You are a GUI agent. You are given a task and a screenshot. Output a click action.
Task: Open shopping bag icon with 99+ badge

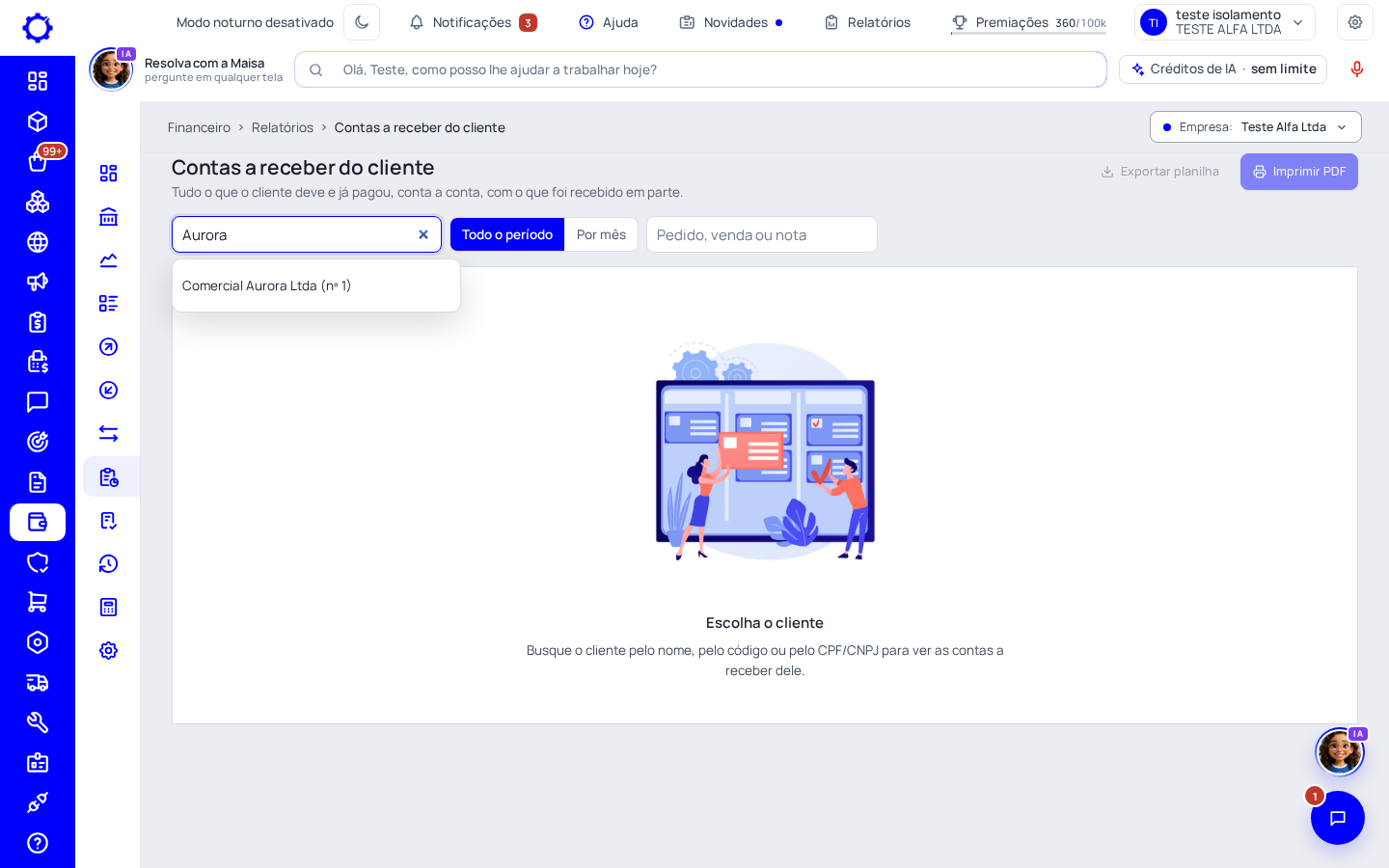coord(38,162)
